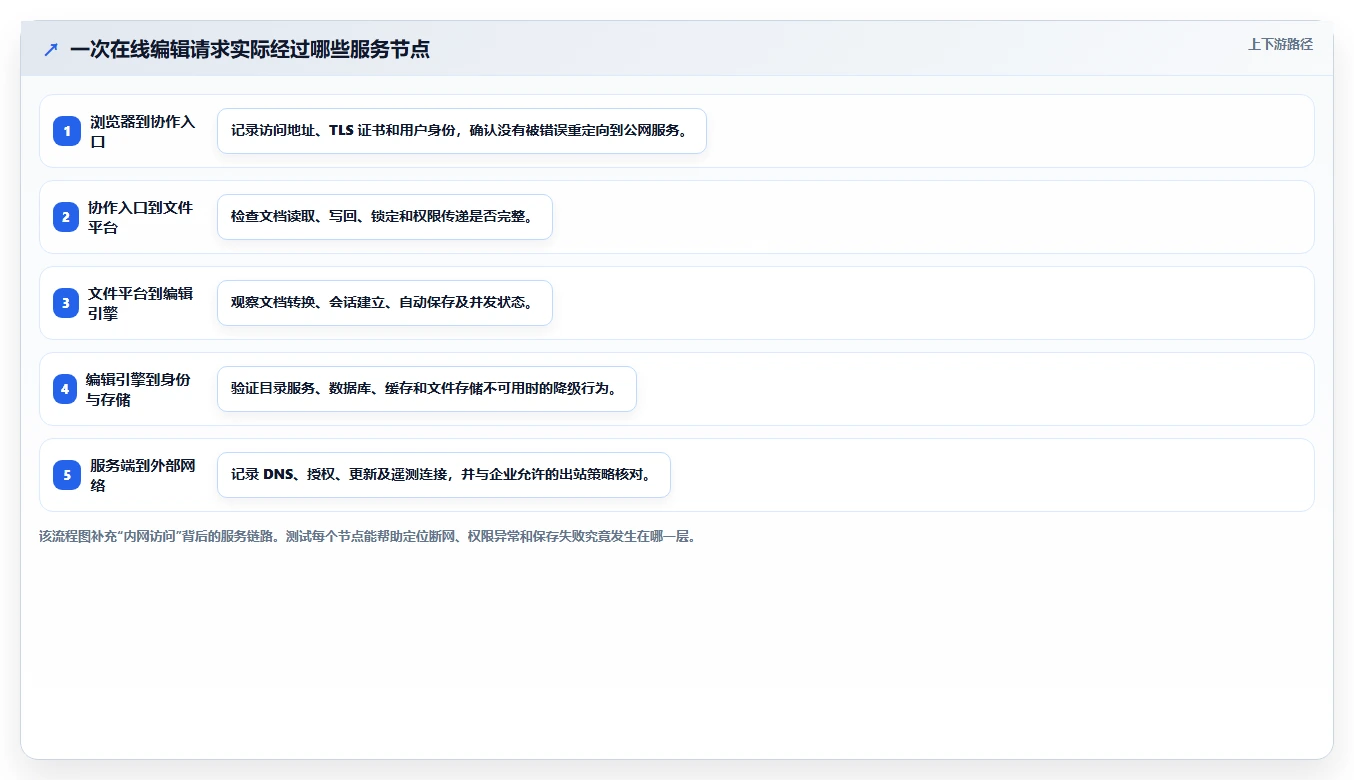This screenshot has width=1354, height=780.
Task: Click the 浏览器到协作入口 step label
Action: point(143,131)
